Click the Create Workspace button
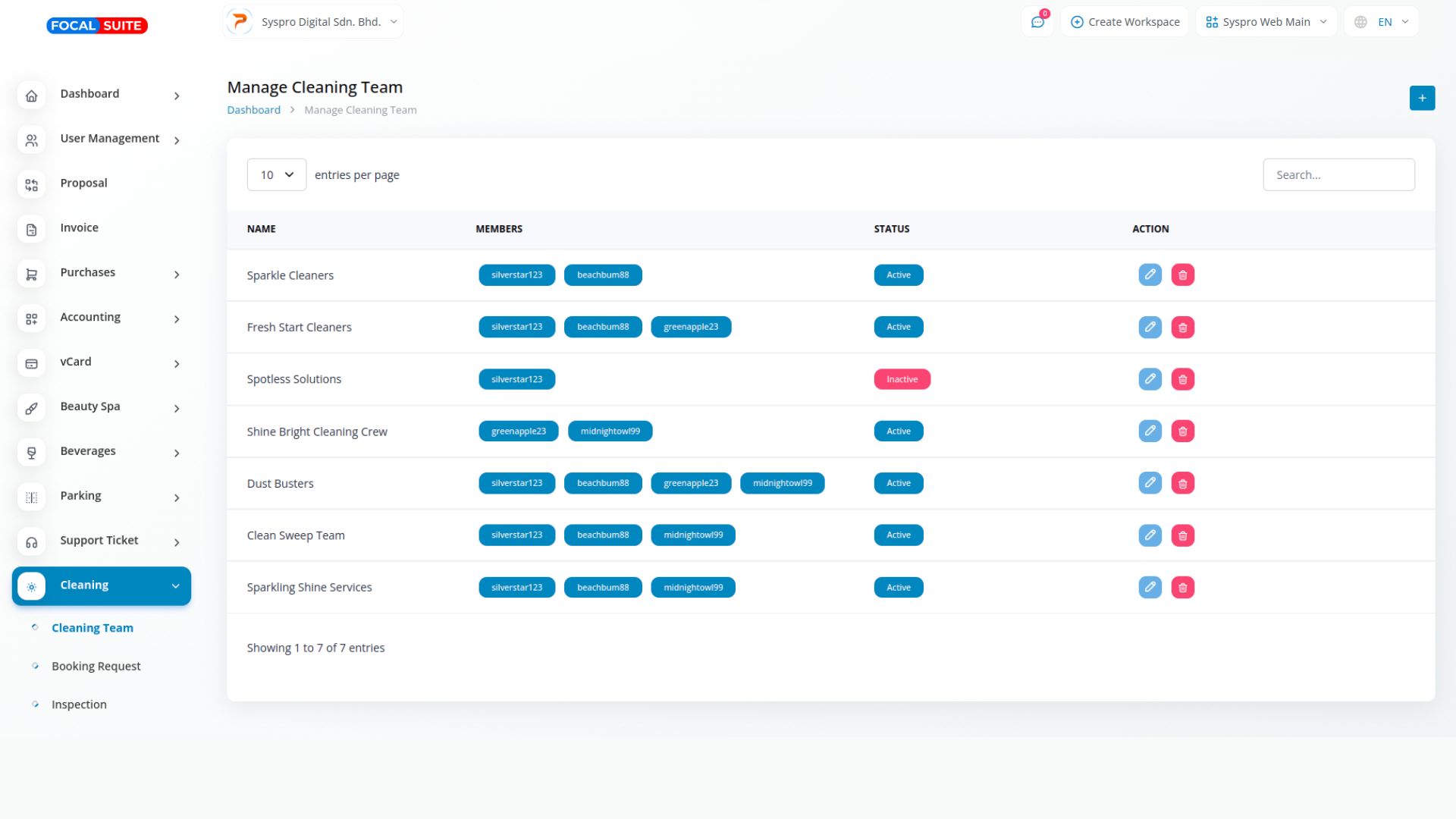 pyautogui.click(x=1125, y=22)
